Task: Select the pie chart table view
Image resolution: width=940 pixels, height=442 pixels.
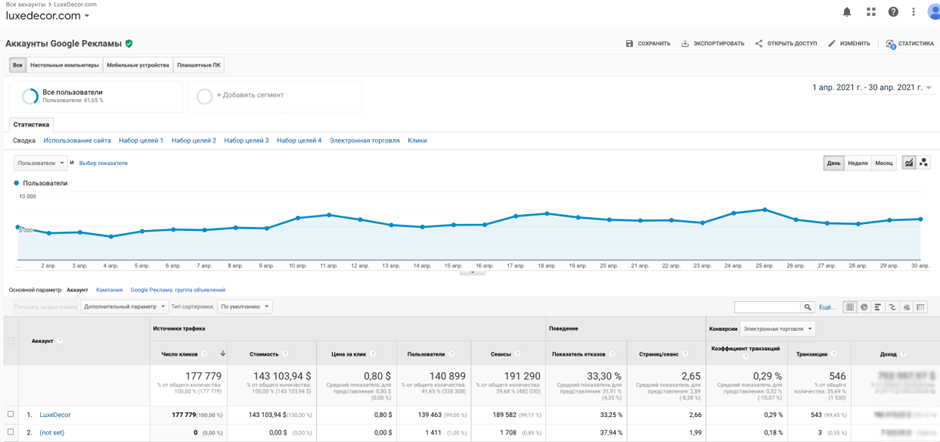Action: pyautogui.click(x=864, y=307)
